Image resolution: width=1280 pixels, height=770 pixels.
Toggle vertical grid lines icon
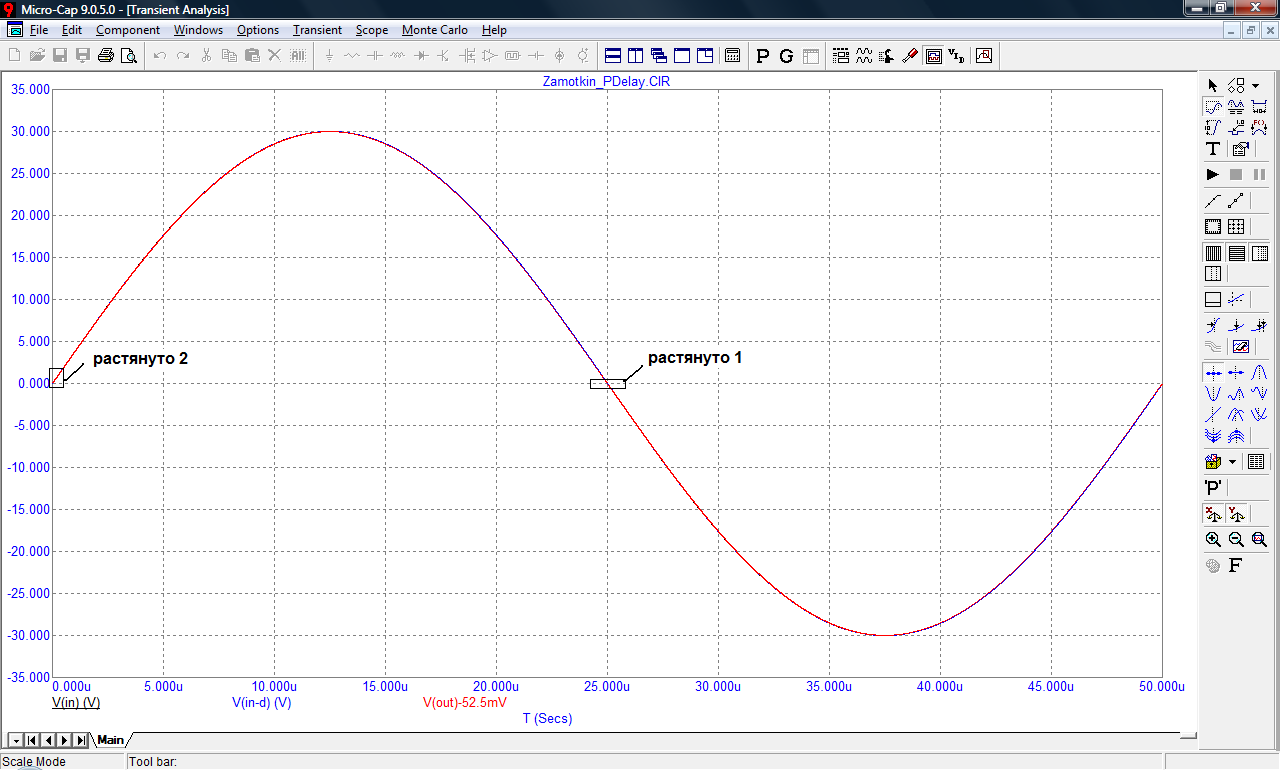(1213, 253)
